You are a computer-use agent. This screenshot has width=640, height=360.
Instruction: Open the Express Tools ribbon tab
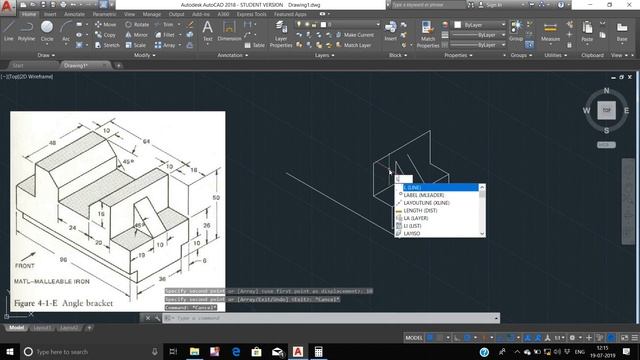point(251,14)
